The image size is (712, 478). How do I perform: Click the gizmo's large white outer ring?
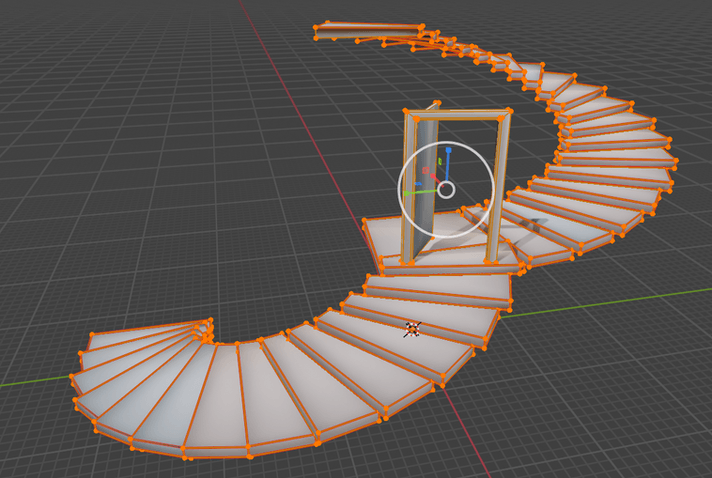click(x=400, y=185)
